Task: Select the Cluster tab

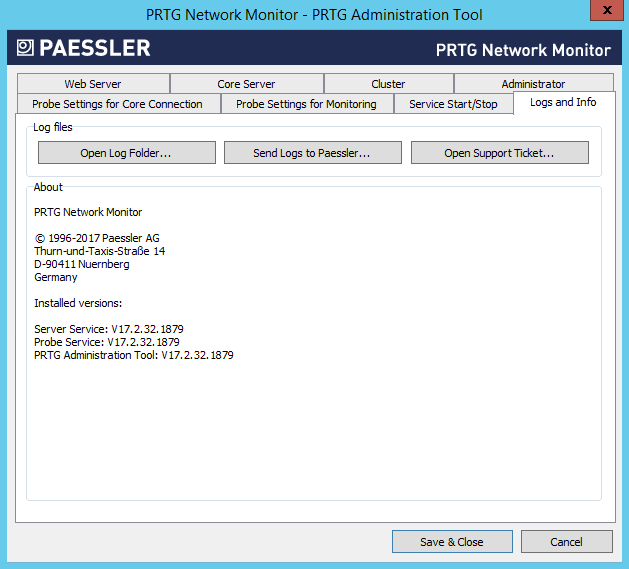Action: tap(388, 84)
